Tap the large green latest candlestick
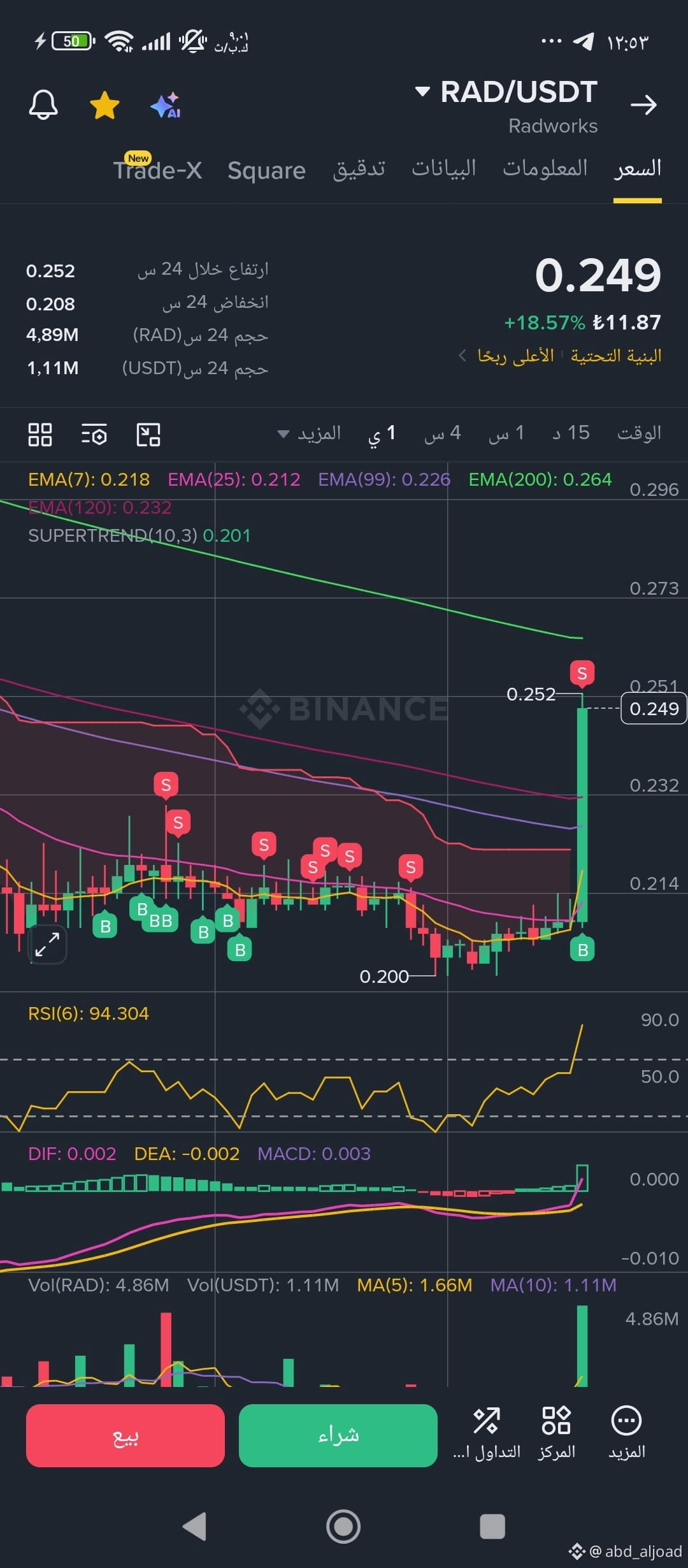The height and width of the screenshot is (1568, 688). 582,814
